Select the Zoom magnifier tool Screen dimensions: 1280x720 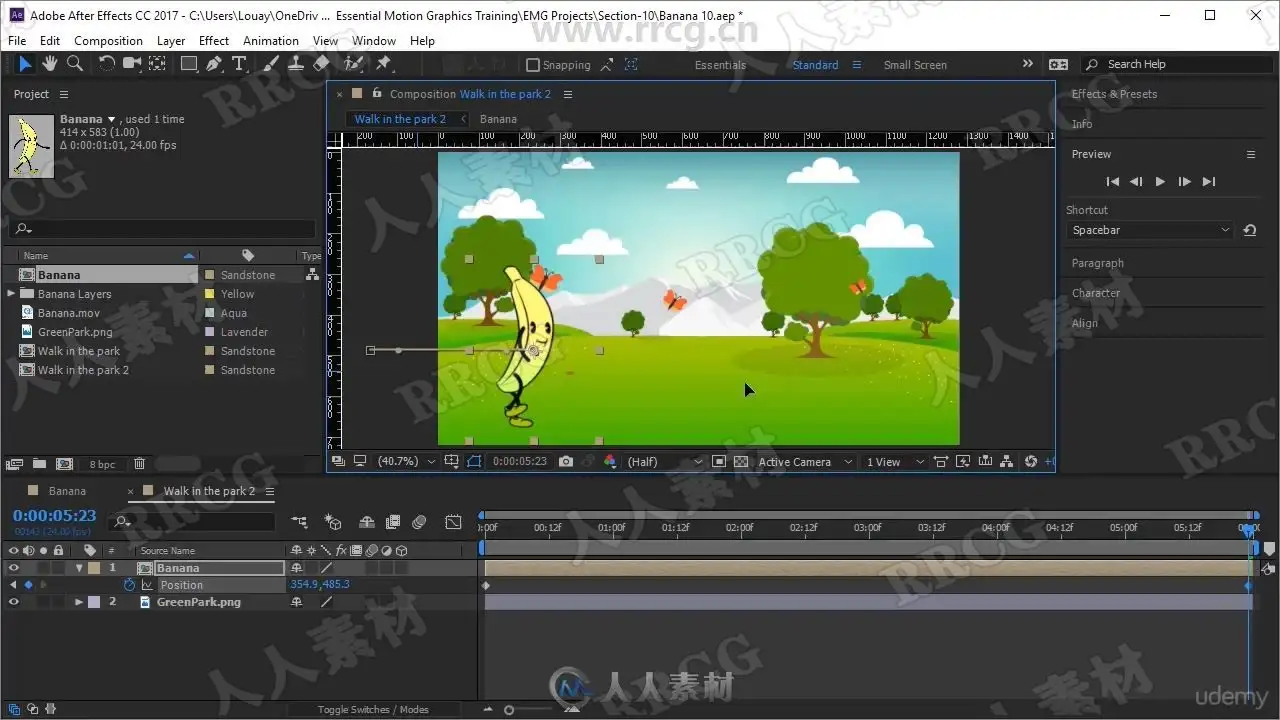(x=75, y=64)
